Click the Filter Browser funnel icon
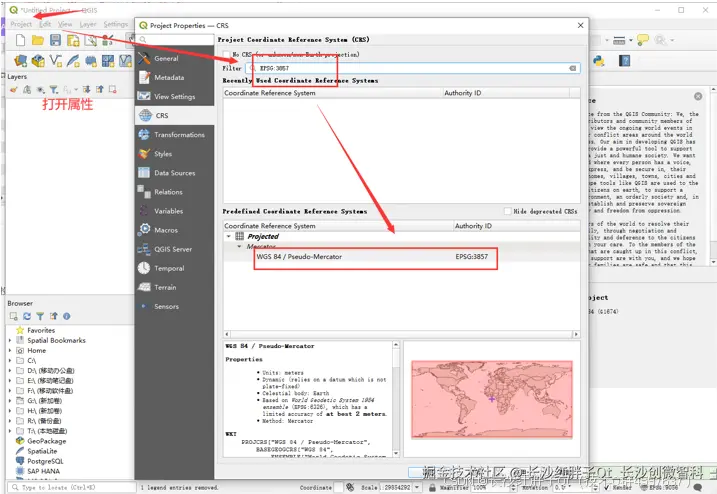Image resolution: width=717 pixels, height=494 pixels. pos(40,316)
